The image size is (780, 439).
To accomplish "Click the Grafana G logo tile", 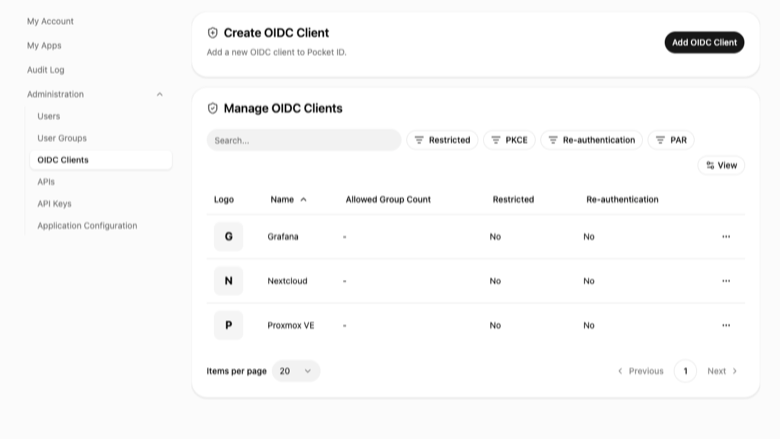I will pos(228,237).
